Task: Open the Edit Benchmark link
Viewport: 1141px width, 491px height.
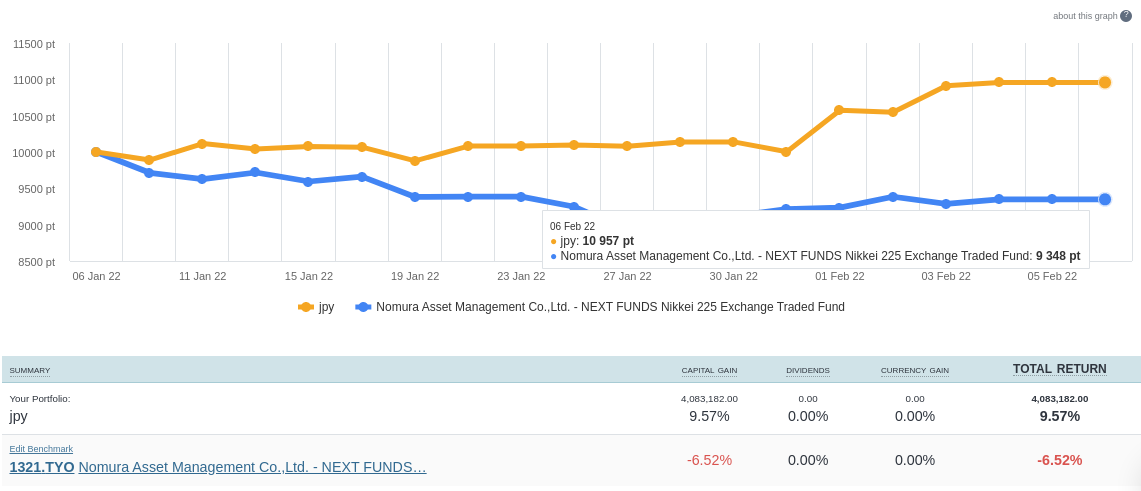Action: click(41, 449)
